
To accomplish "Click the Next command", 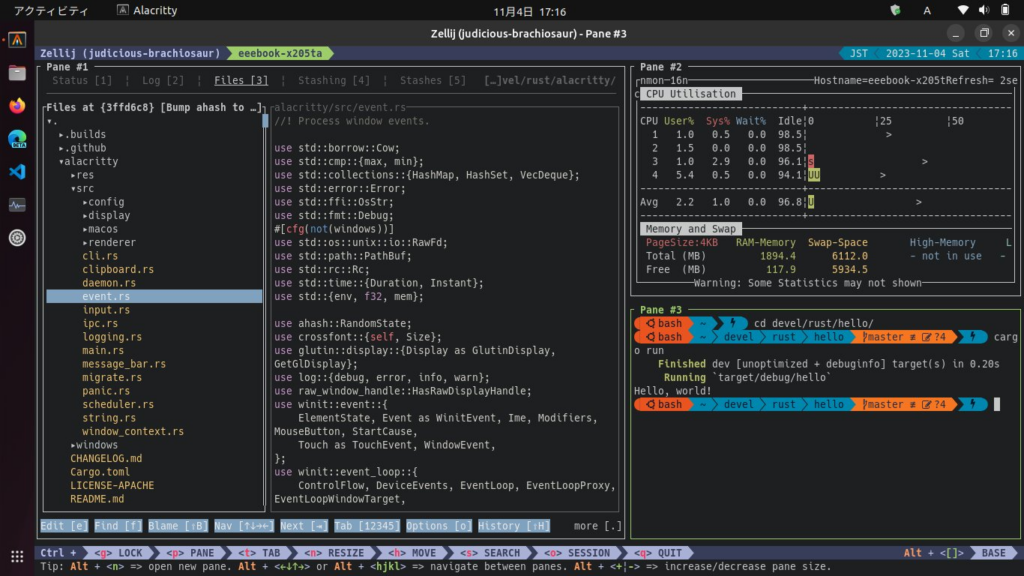I will coord(304,526).
